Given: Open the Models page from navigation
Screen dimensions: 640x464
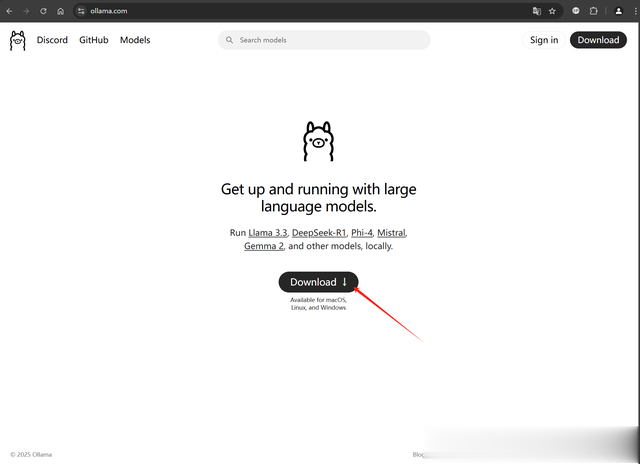Looking at the screenshot, I should 135,40.
